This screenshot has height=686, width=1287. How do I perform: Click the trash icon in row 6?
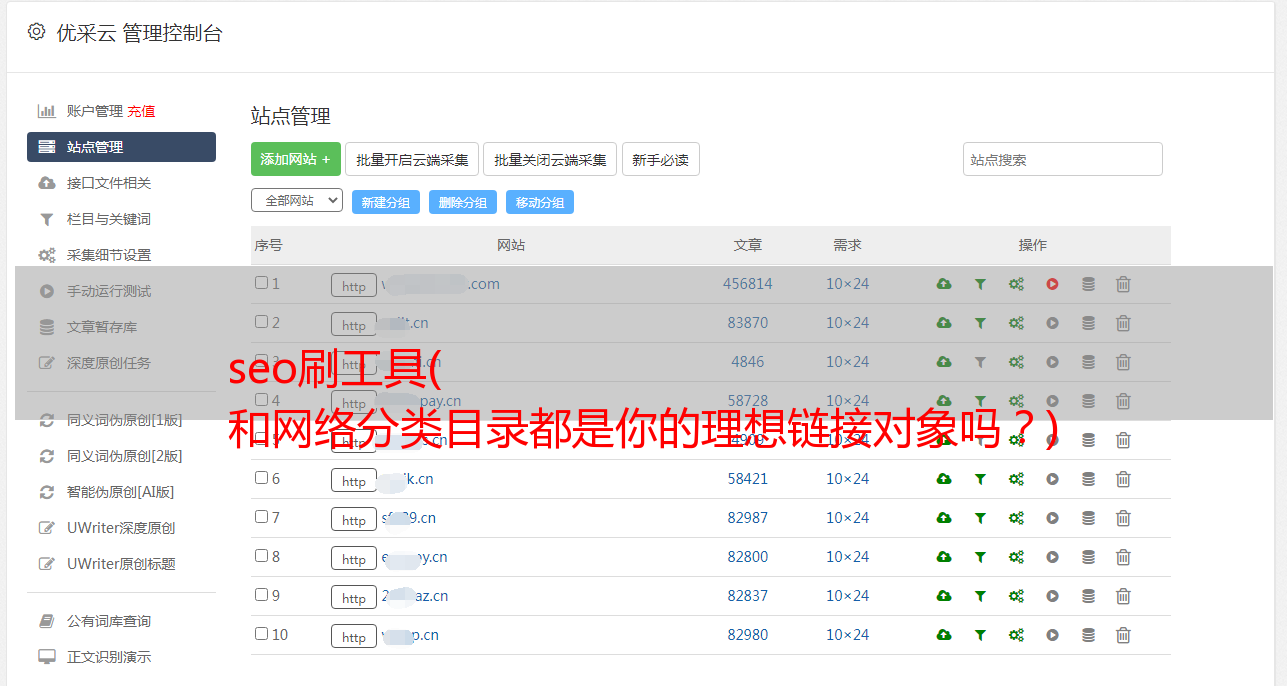tap(1123, 479)
